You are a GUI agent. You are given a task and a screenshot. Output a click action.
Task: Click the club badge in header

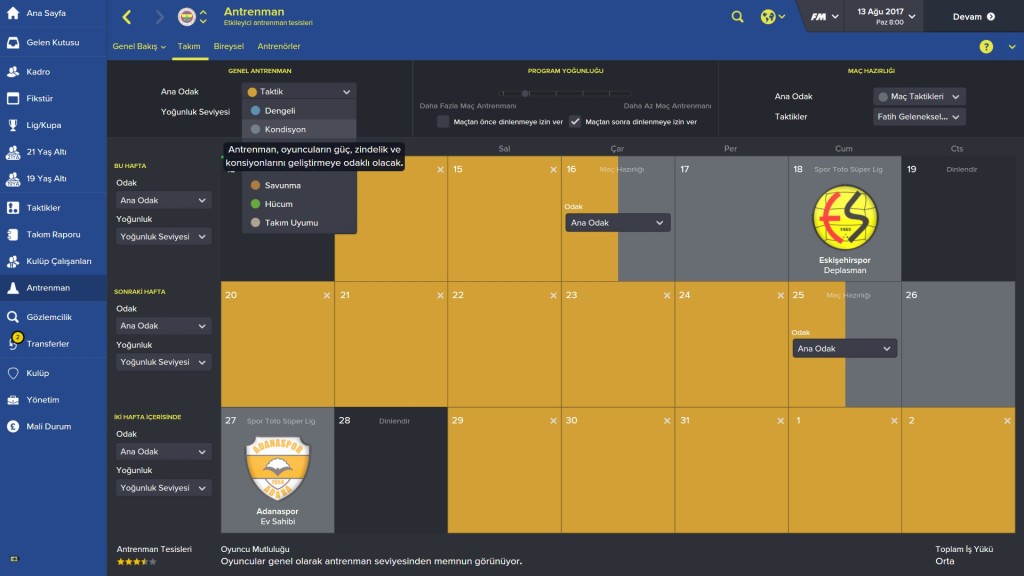187,17
